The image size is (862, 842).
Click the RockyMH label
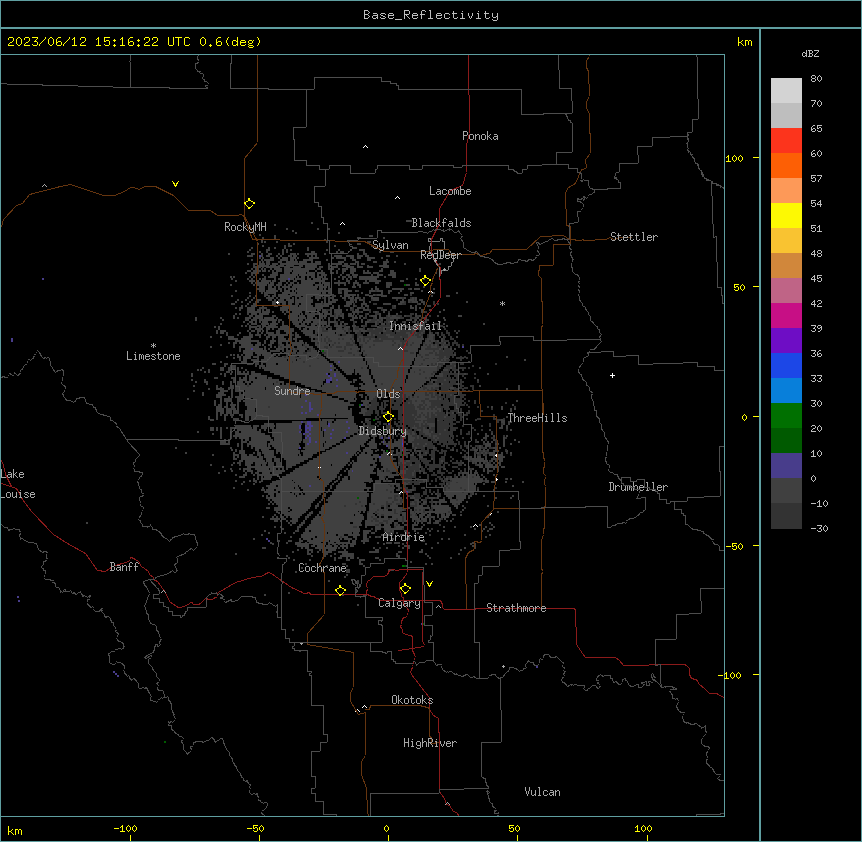point(245,227)
